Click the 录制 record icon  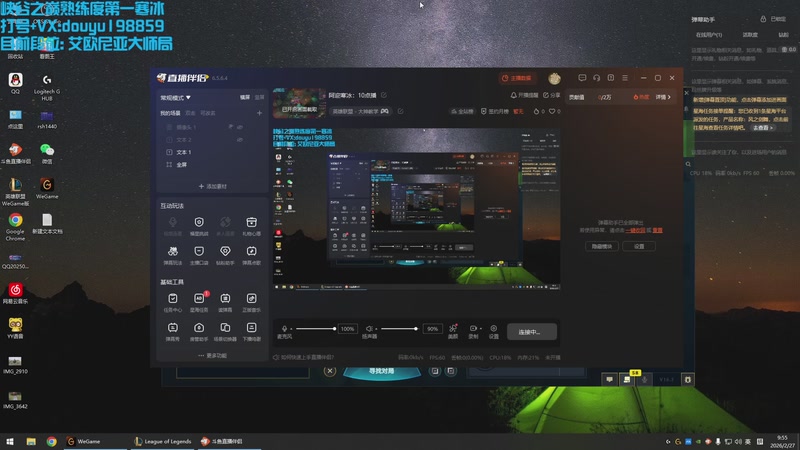click(473, 329)
